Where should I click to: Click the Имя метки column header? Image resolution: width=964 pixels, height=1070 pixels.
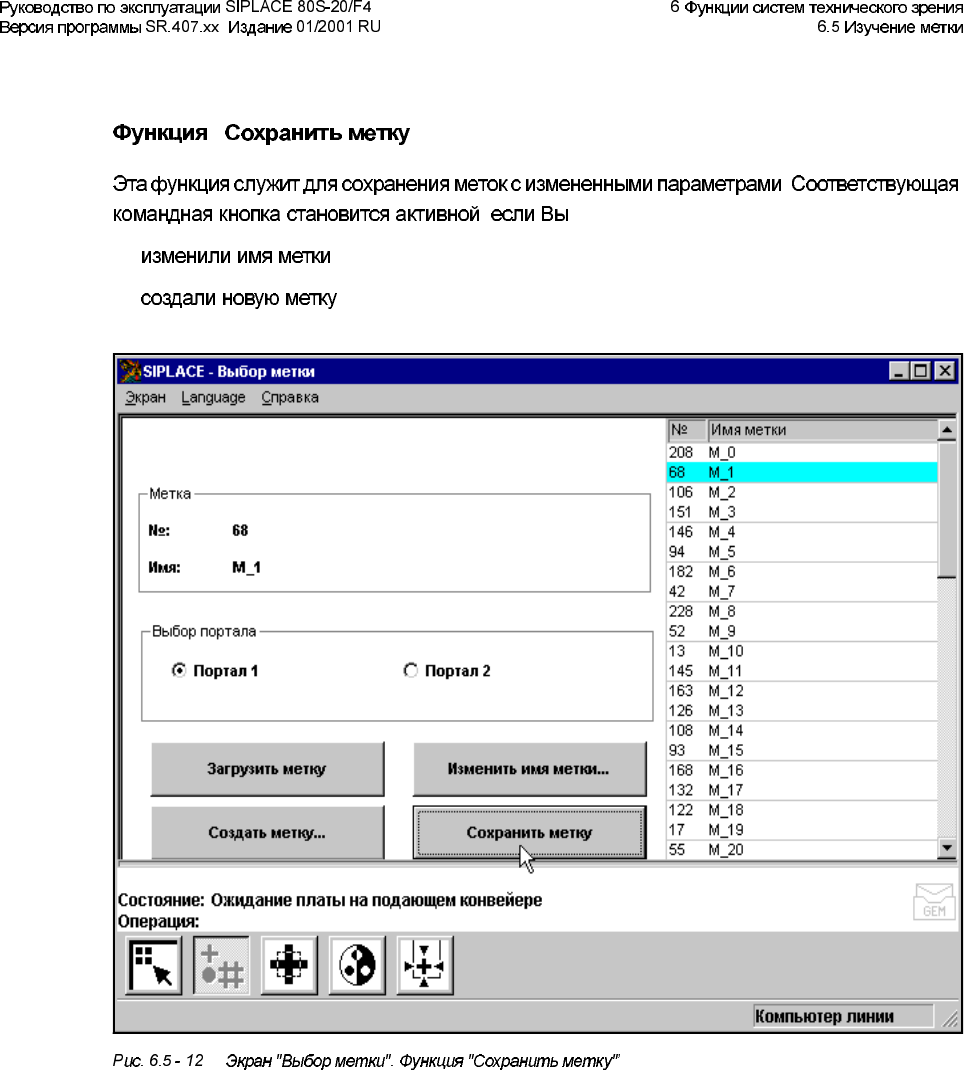coord(822,430)
